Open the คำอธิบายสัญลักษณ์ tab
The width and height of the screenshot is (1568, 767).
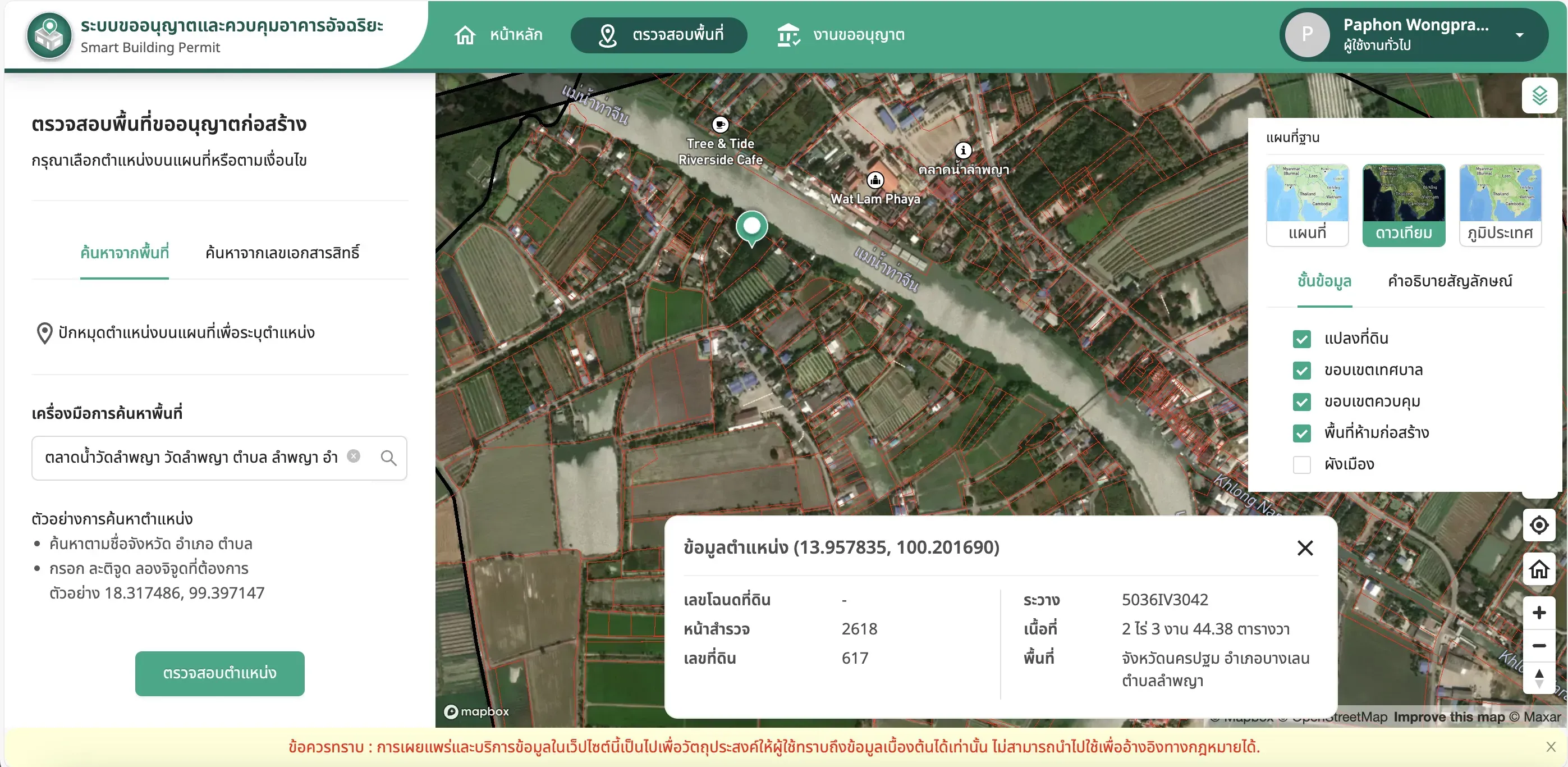(1449, 281)
